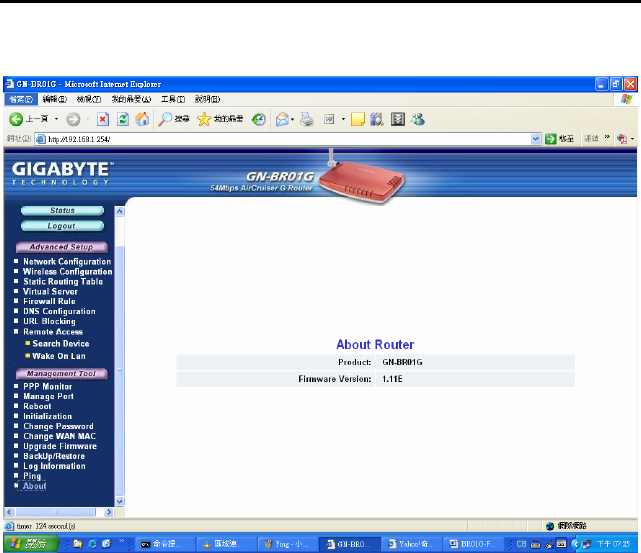Click the Logout button
Viewport: 641px width, 553px height.
(62, 226)
